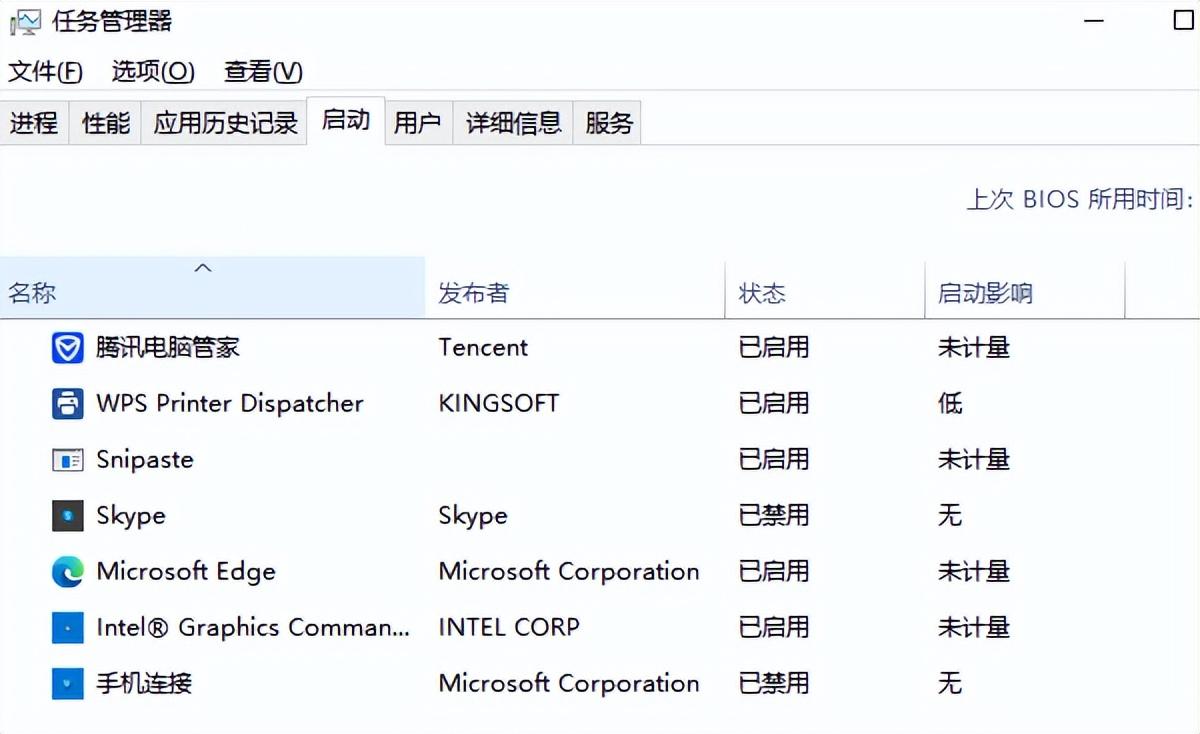Viewport: 1200px width, 734px height.
Task: Switch to the 应用历史记录 tab
Action: tap(225, 123)
